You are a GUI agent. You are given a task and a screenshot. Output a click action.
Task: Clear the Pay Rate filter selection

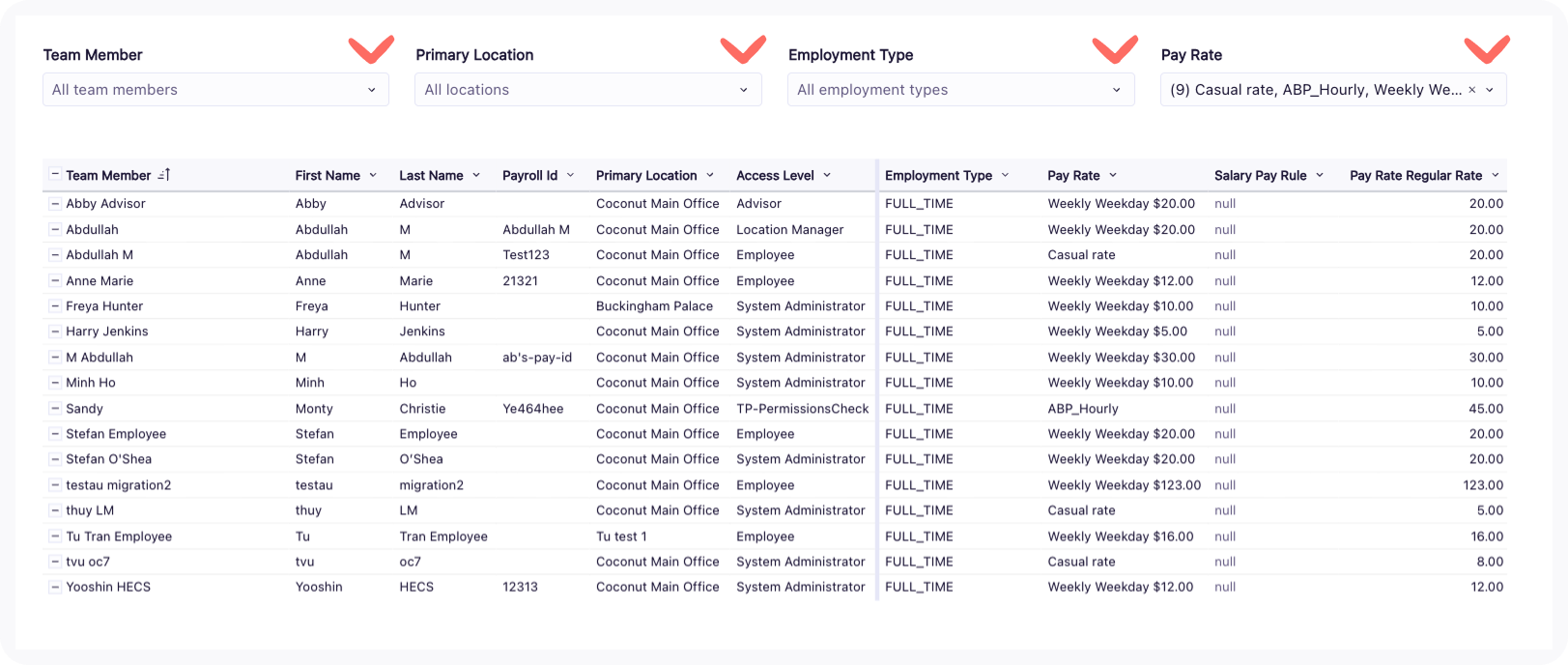pos(1471,90)
